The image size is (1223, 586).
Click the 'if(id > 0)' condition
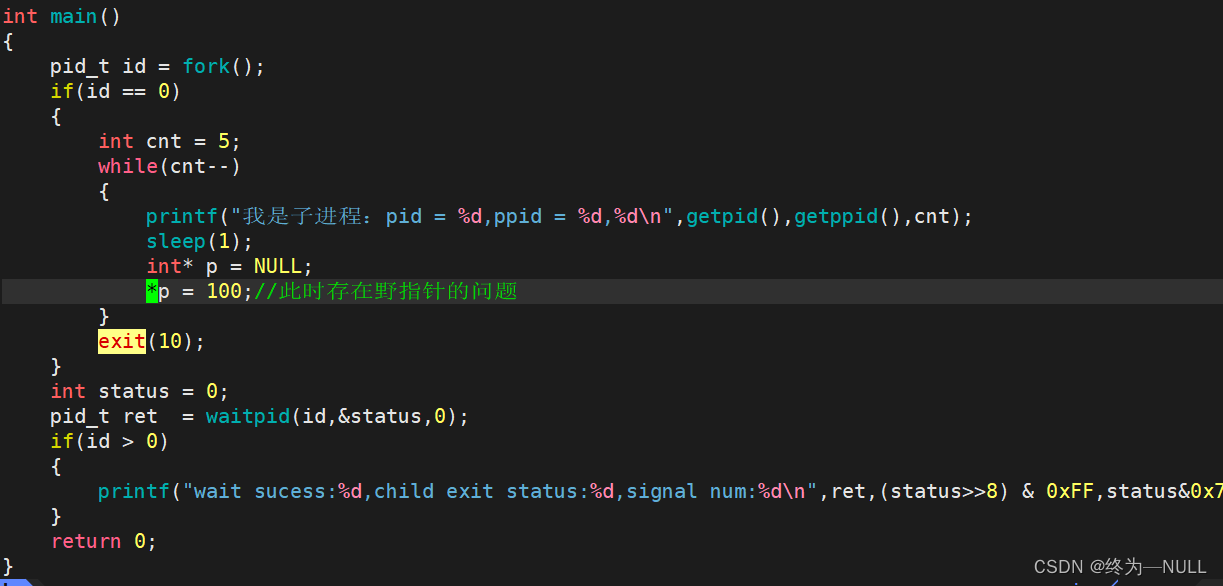click(x=109, y=441)
